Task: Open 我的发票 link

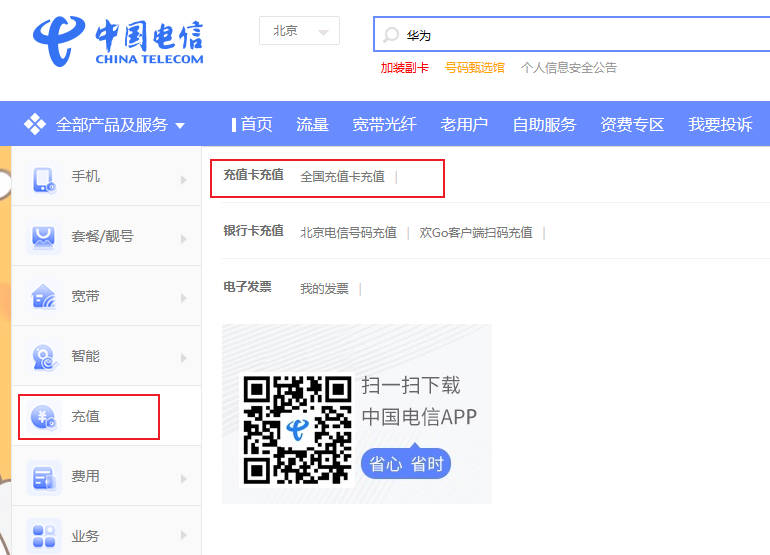Action: coord(324,289)
